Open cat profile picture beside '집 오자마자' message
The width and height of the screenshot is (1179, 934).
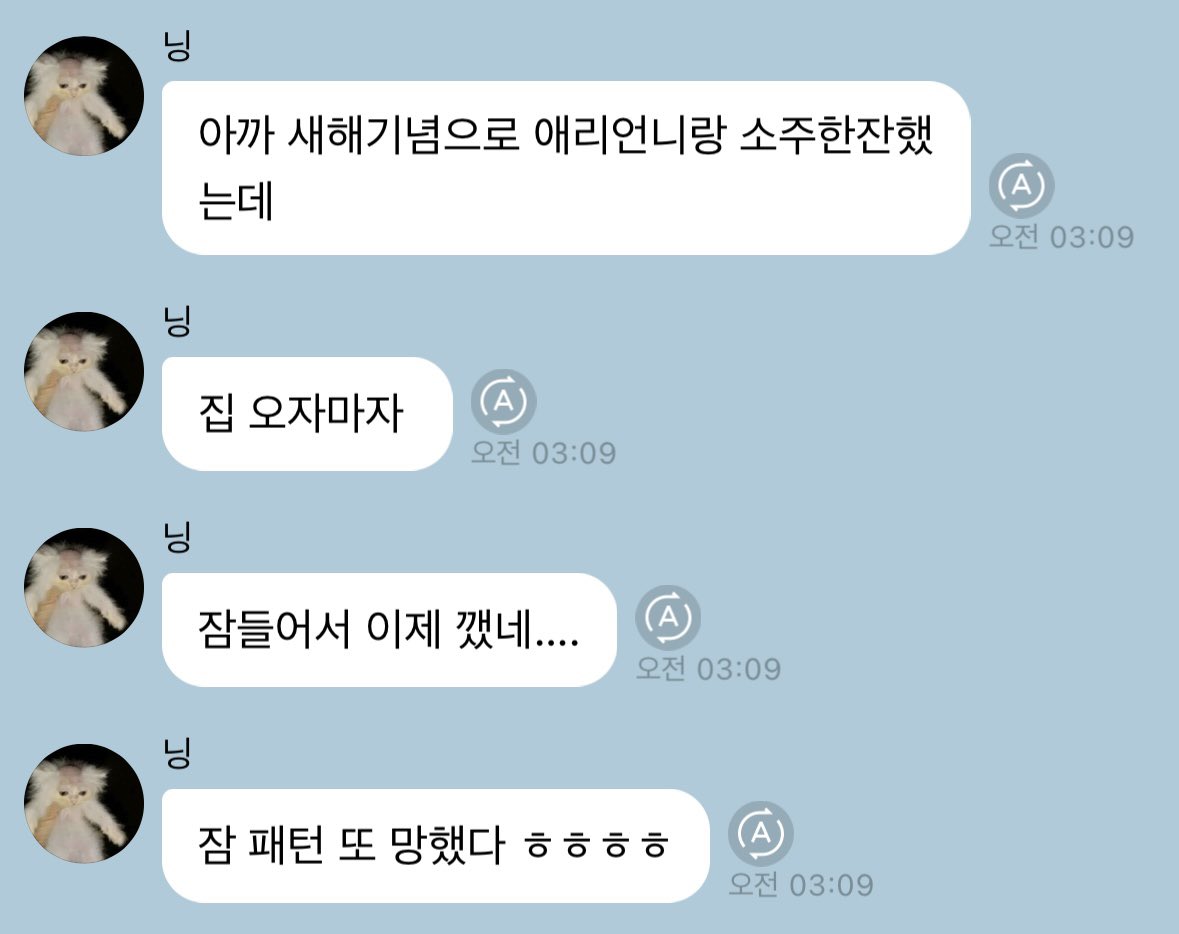pos(83,371)
